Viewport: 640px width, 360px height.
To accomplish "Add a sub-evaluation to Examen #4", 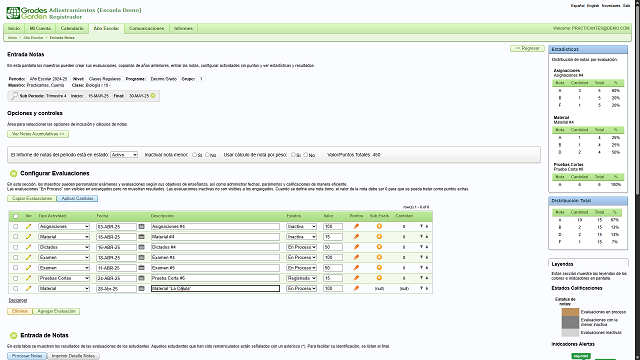I will tap(379, 257).
